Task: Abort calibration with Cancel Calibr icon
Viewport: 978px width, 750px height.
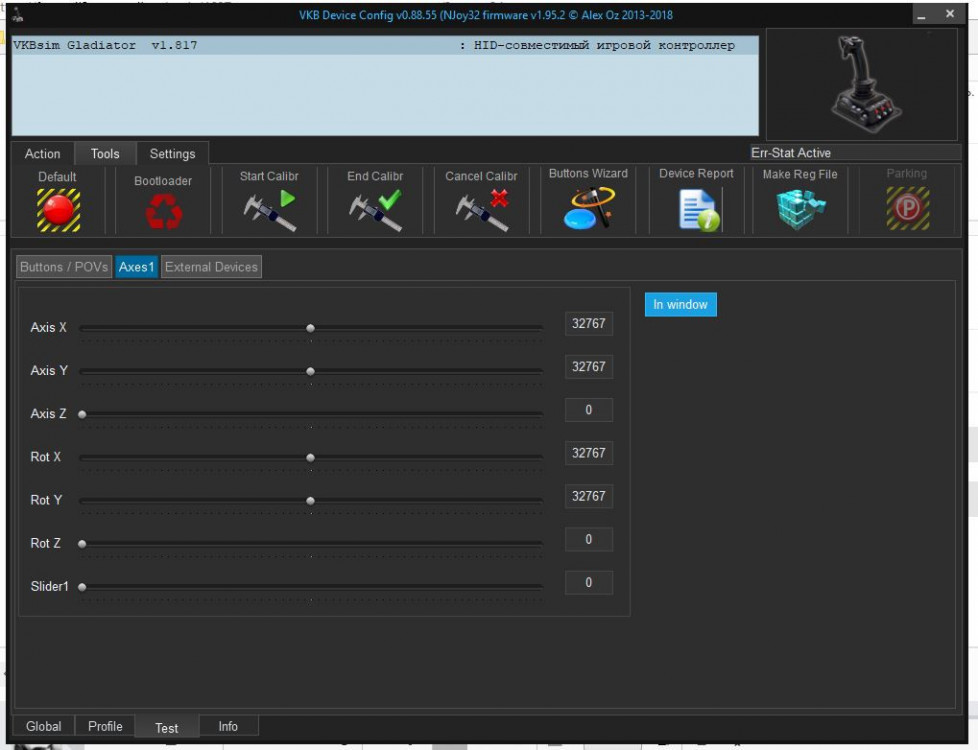Action: coord(482,210)
